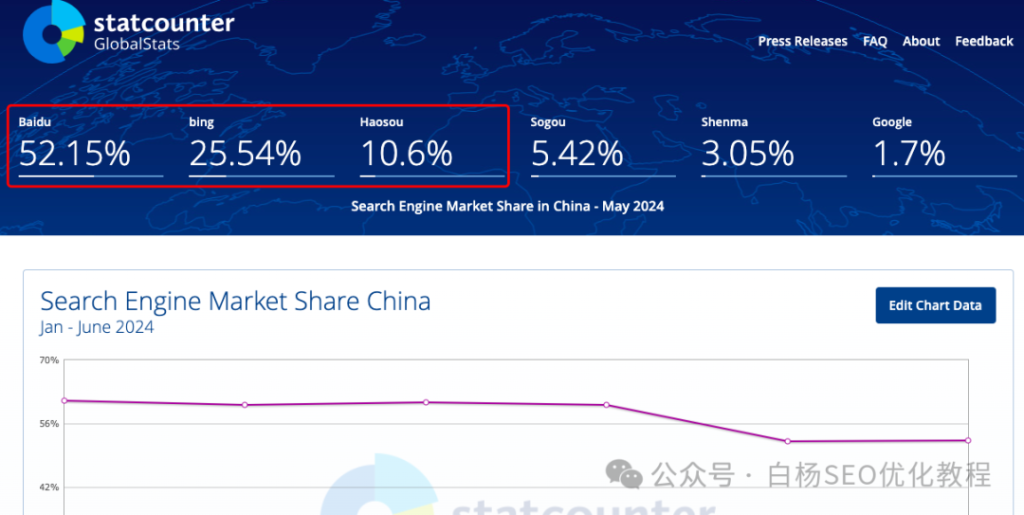This screenshot has height=515, width=1024.
Task: Open the Press Releases link
Action: (x=803, y=41)
